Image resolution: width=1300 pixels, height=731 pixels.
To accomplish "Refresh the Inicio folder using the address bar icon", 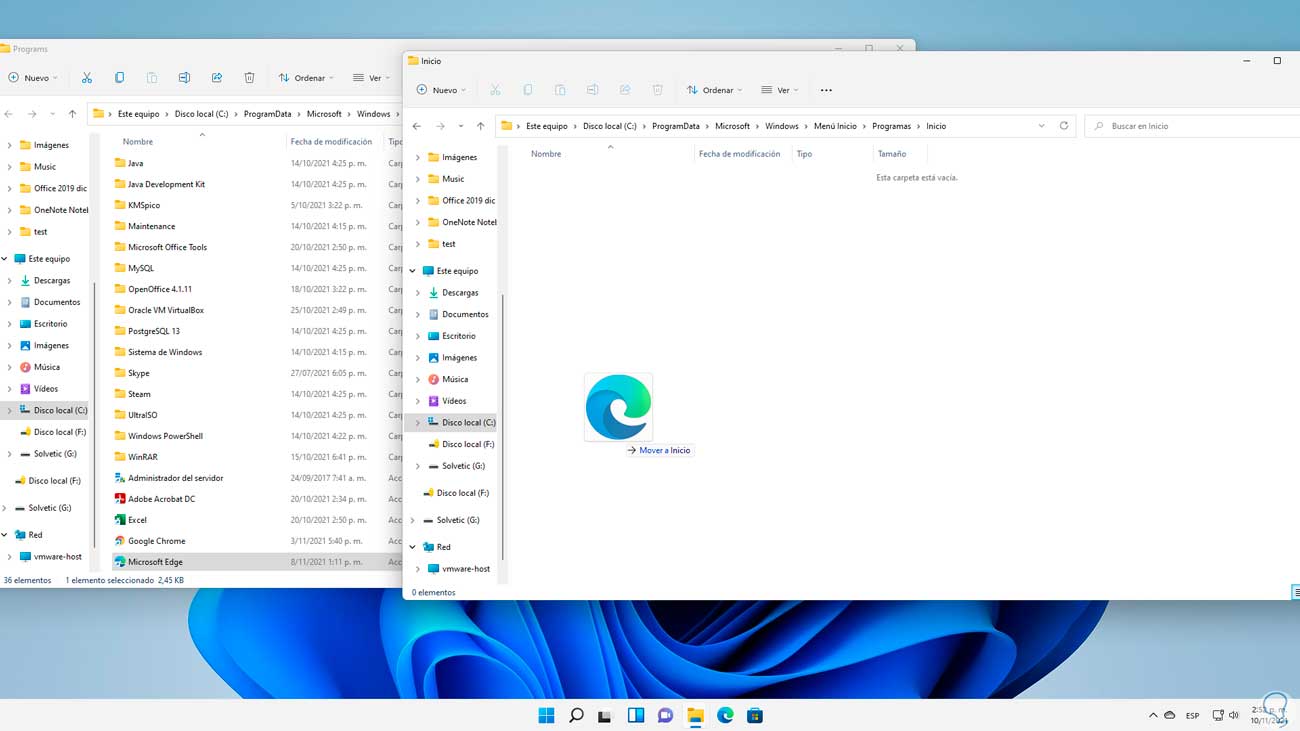I will [x=1064, y=126].
